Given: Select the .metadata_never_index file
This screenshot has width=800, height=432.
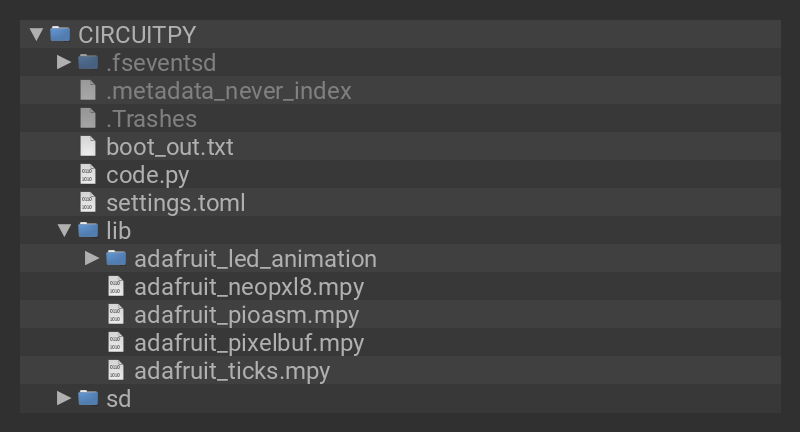Looking at the screenshot, I should point(229,90).
